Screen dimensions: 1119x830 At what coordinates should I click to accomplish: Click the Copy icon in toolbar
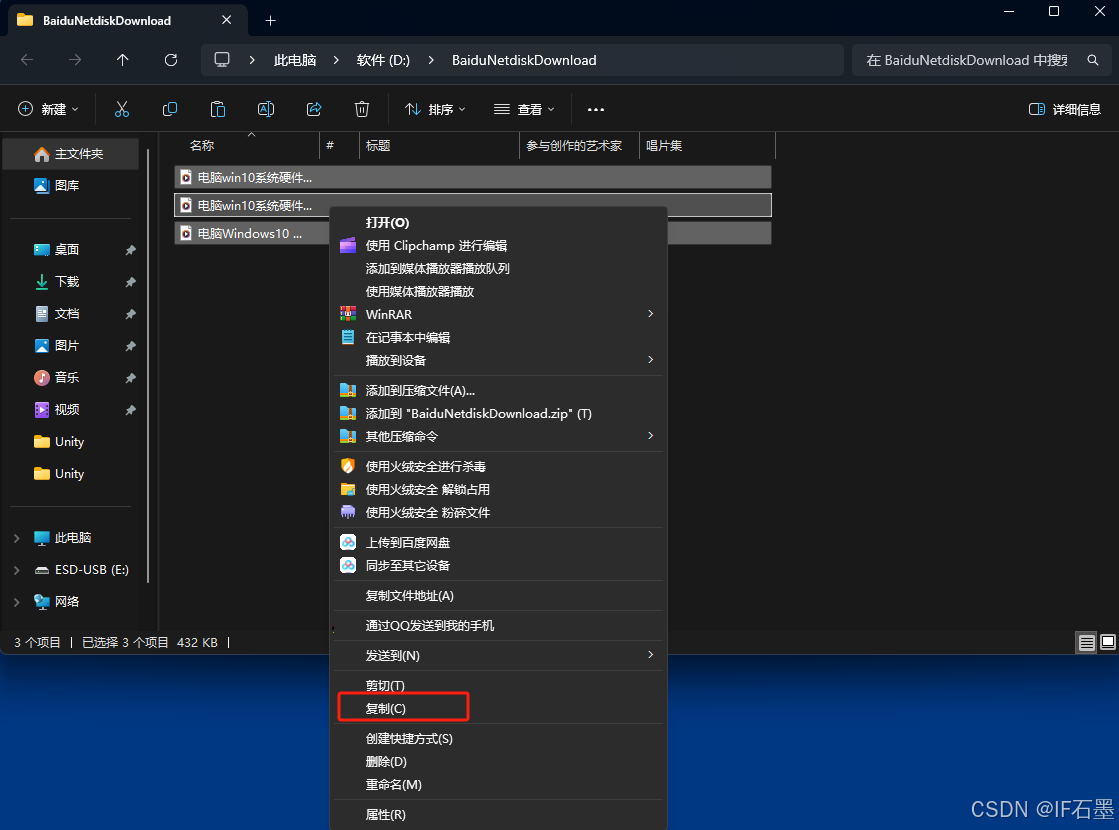170,109
